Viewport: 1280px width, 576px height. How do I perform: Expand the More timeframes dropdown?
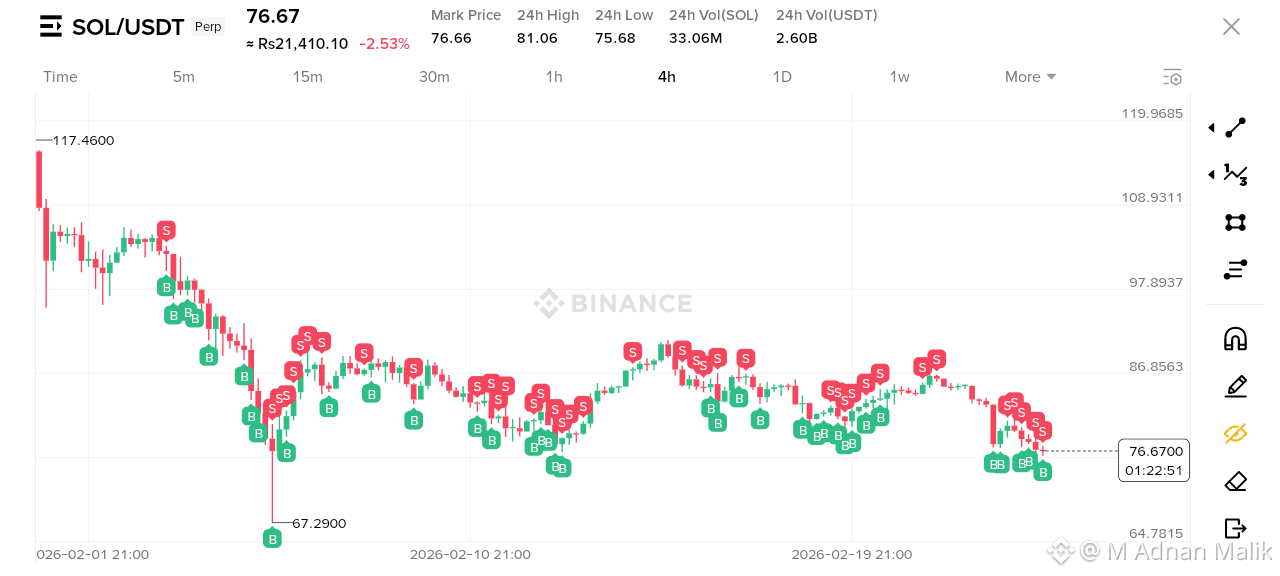pos(1031,77)
